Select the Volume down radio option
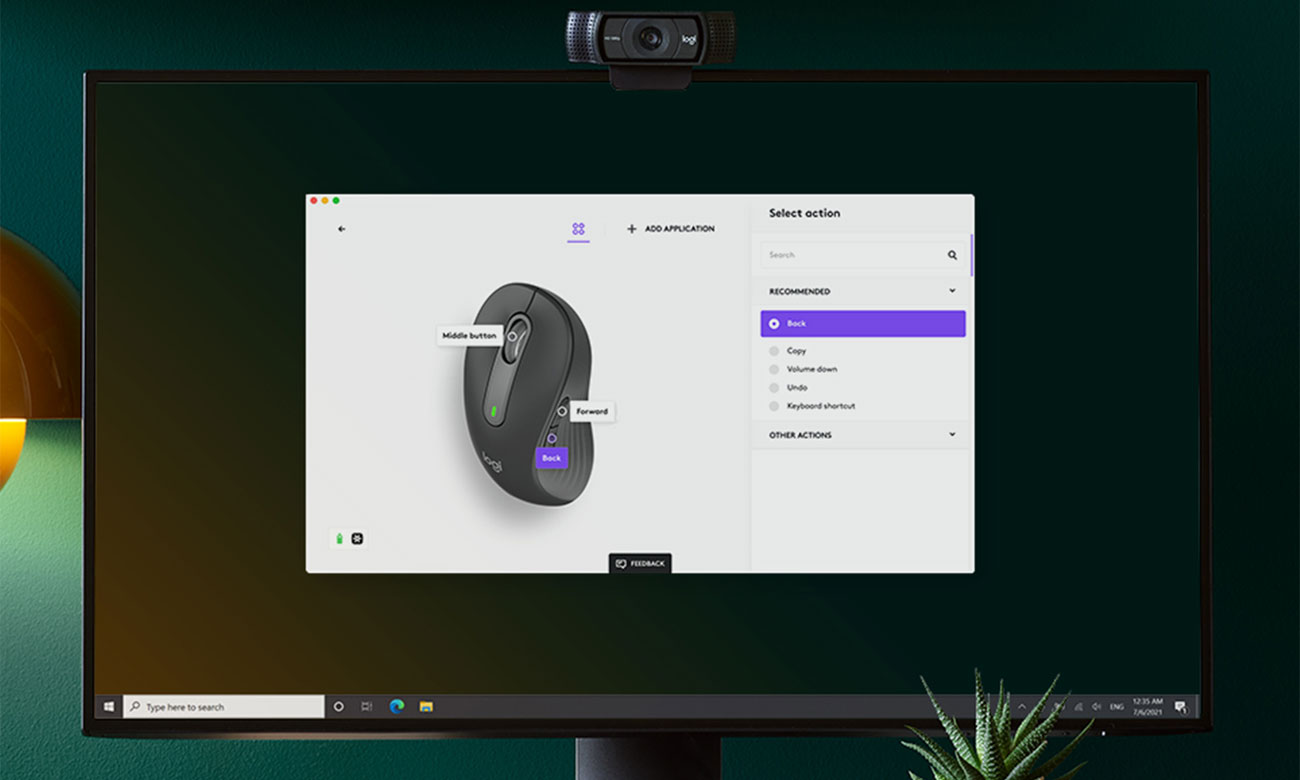This screenshot has height=780, width=1300. click(774, 369)
